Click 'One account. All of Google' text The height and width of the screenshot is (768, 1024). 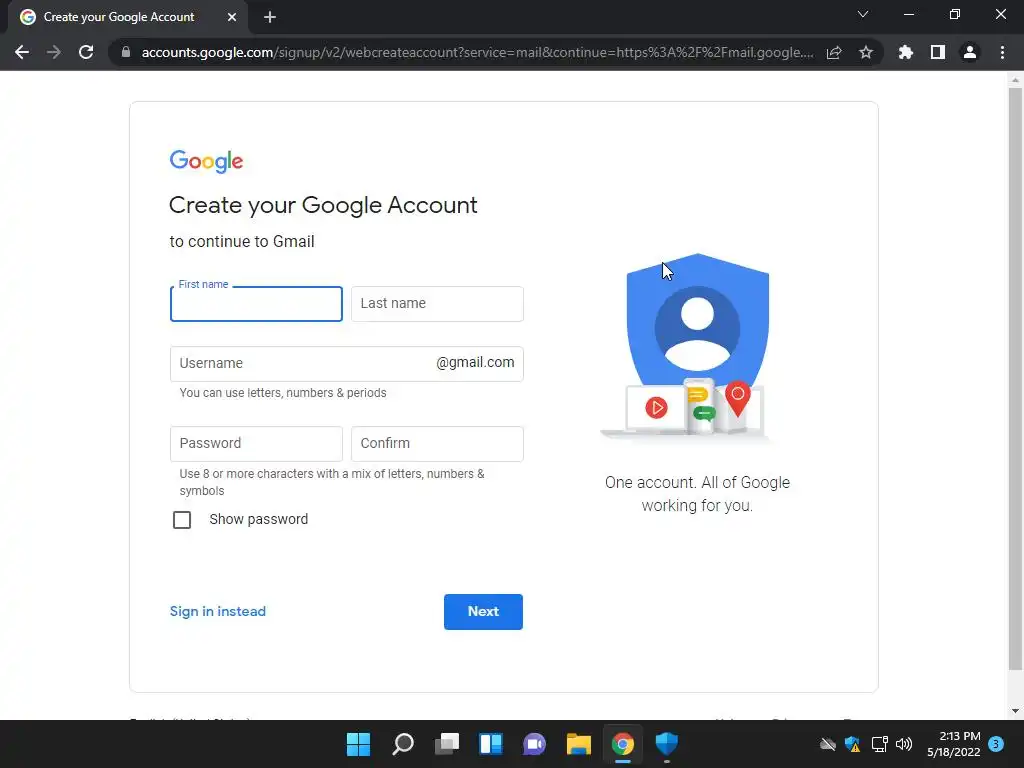point(697,483)
